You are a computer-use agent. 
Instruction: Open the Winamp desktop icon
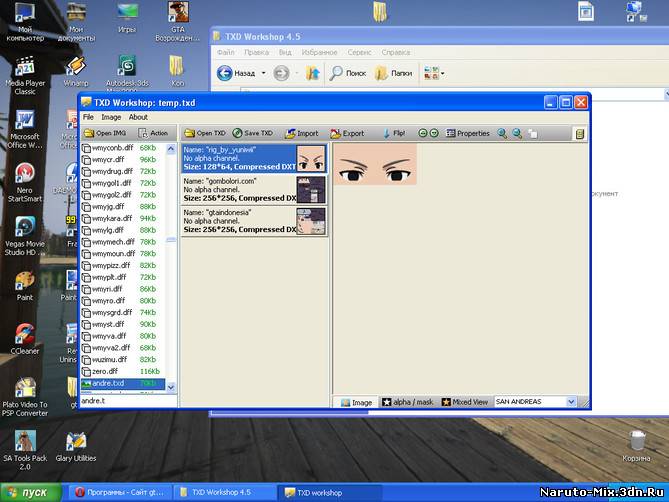76,72
